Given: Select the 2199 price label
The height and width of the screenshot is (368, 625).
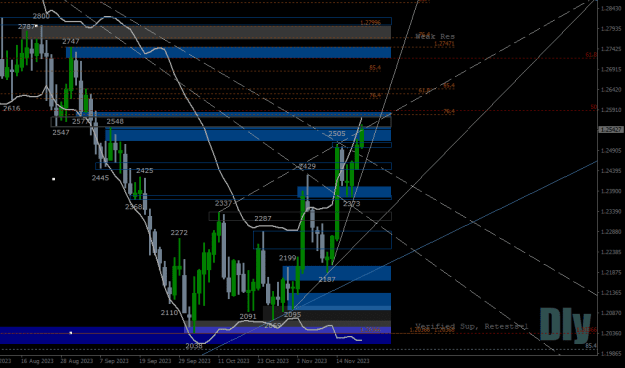Looking at the screenshot, I should [287, 258].
